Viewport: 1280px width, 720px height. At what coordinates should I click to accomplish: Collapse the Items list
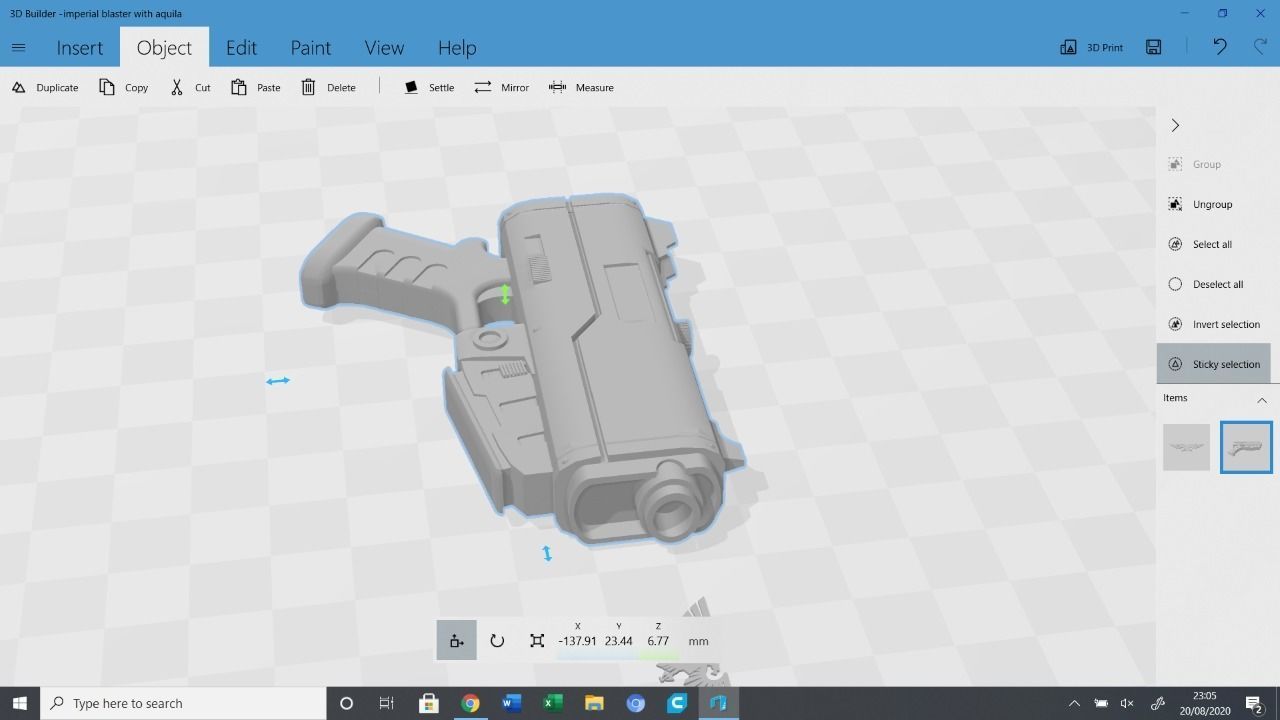(x=1261, y=399)
